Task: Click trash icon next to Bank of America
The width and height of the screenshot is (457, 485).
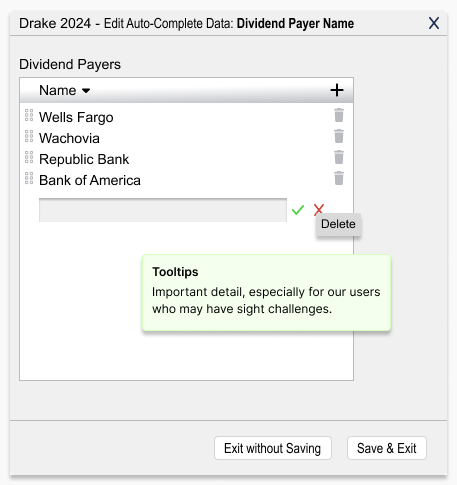Action: click(x=339, y=178)
